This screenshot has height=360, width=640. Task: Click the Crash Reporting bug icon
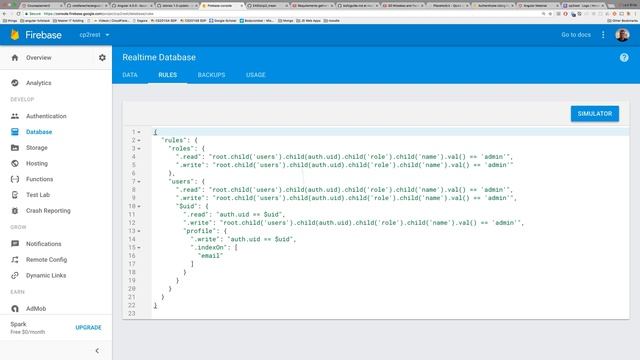pyautogui.click(x=15, y=211)
